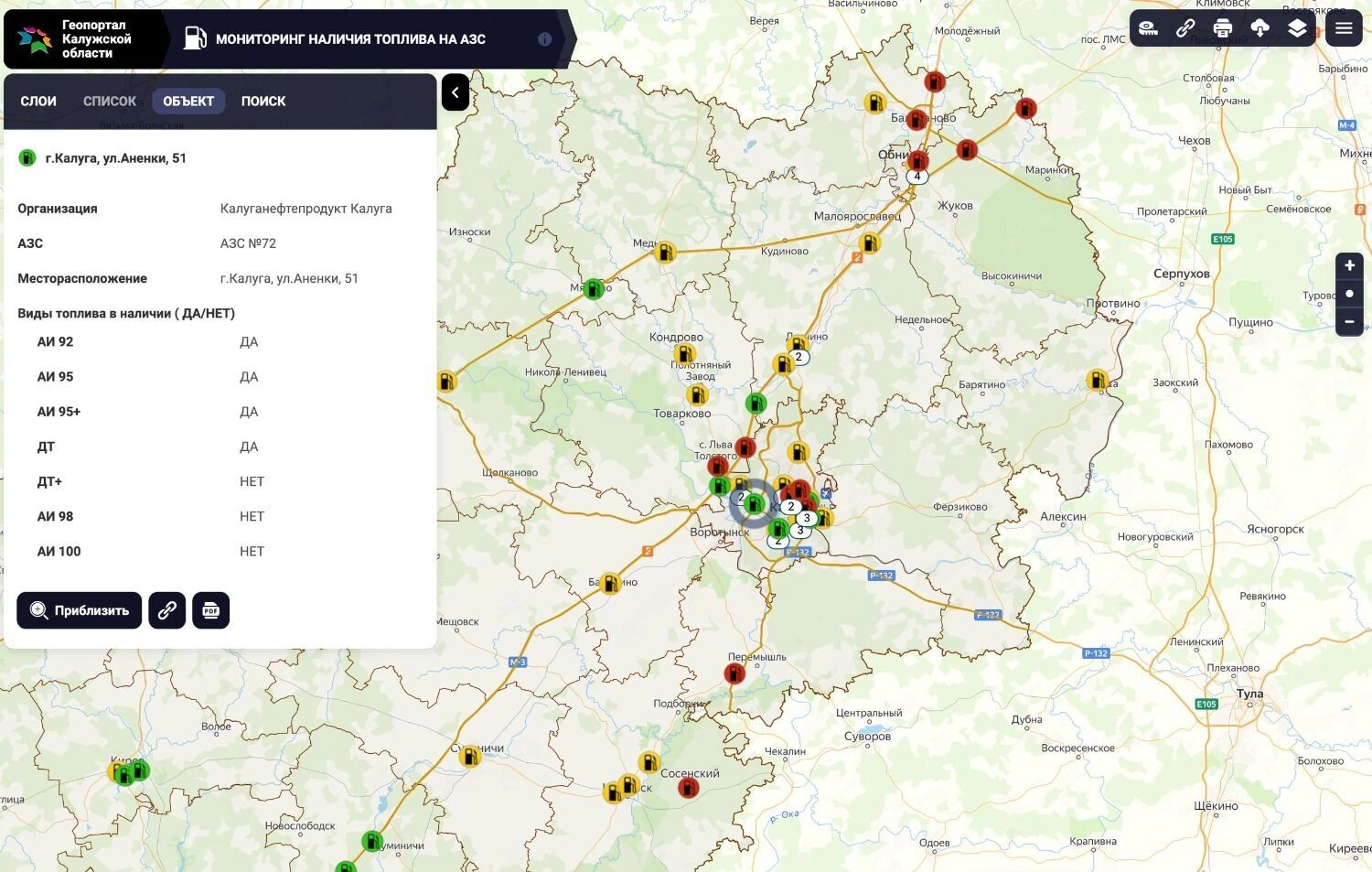The height and width of the screenshot is (872, 1372).
Task: Click НЕТ value in ДТ+ row
Action: pyautogui.click(x=252, y=481)
